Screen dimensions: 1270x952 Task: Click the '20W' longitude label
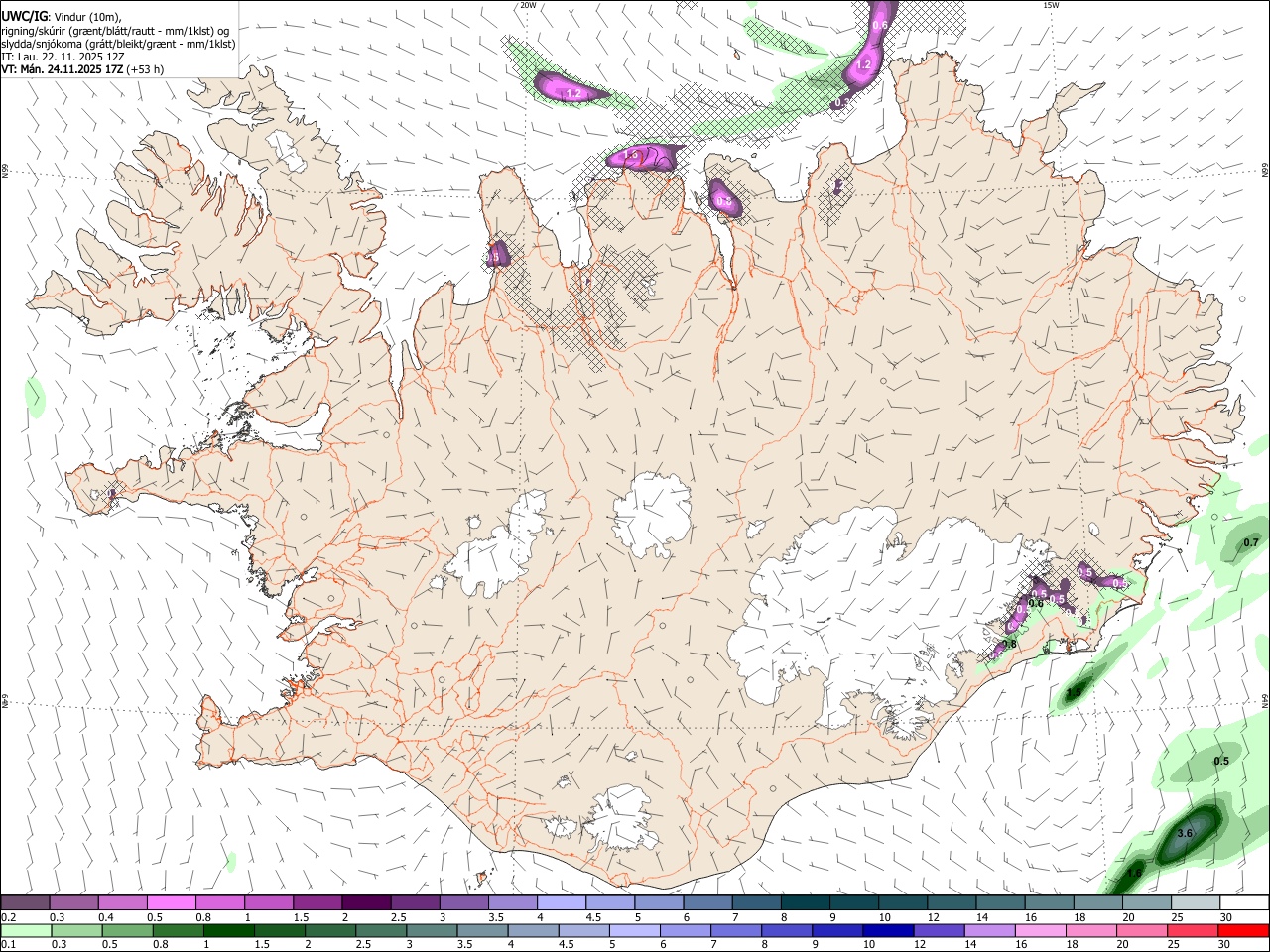[x=528, y=5]
